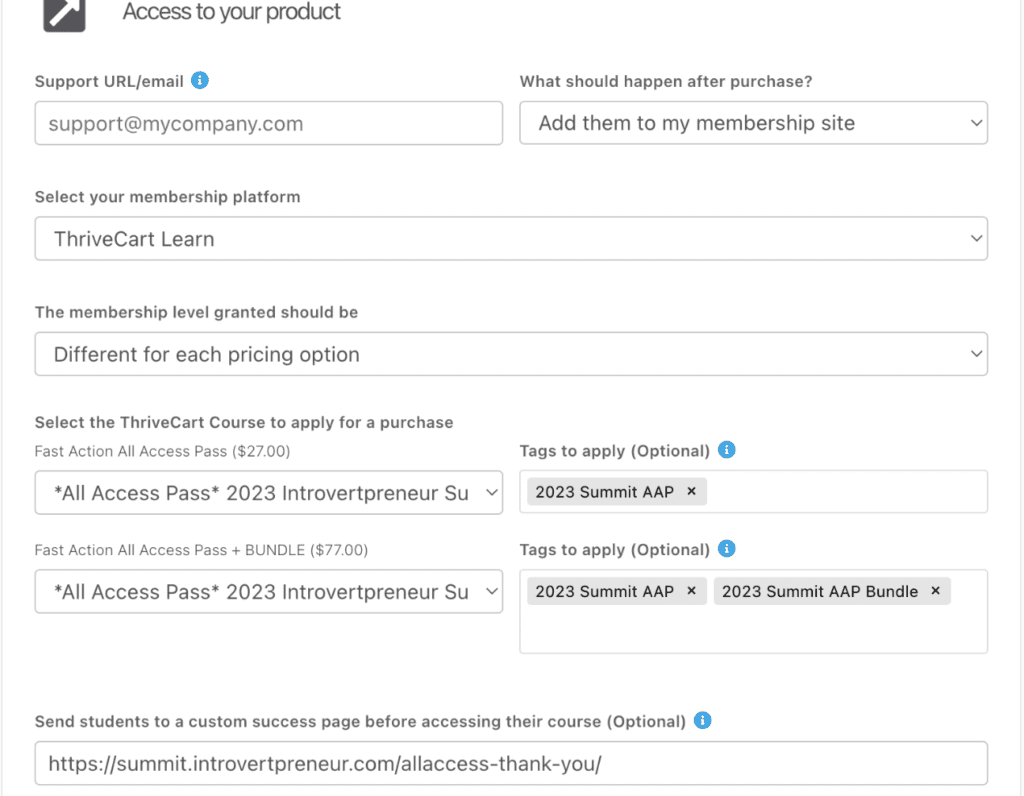Screen dimensions: 1024x796
Task: Click the info icon next to custom success page label
Action: (x=703, y=720)
